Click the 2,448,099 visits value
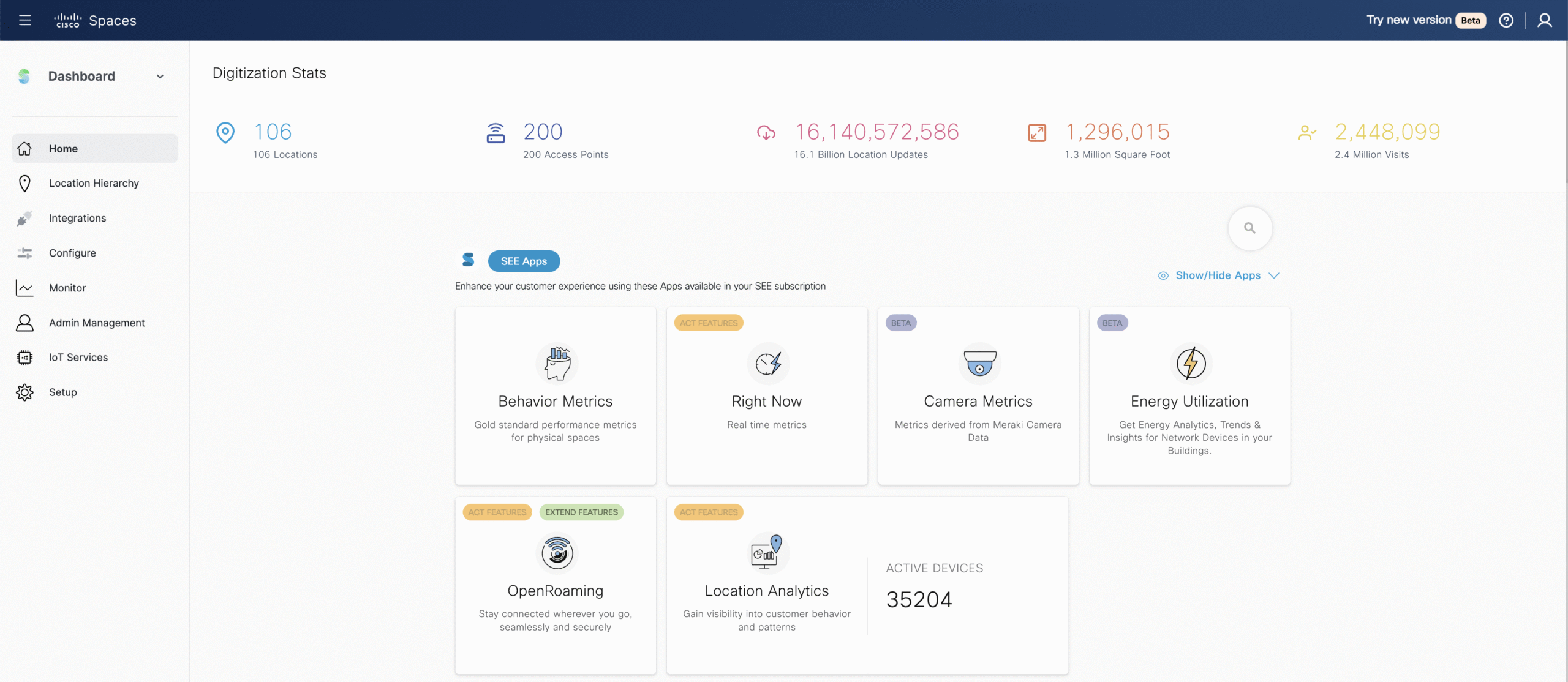This screenshot has height=682, width=1568. (x=1388, y=132)
